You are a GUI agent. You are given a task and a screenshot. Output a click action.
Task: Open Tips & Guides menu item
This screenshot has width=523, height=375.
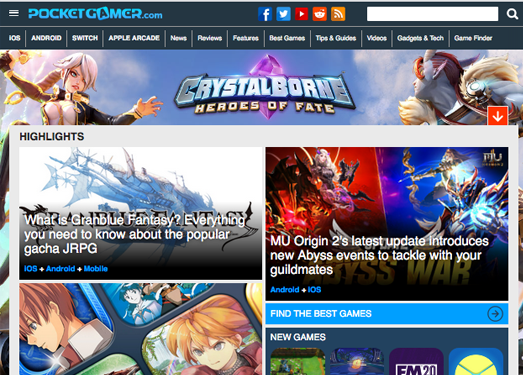336,38
